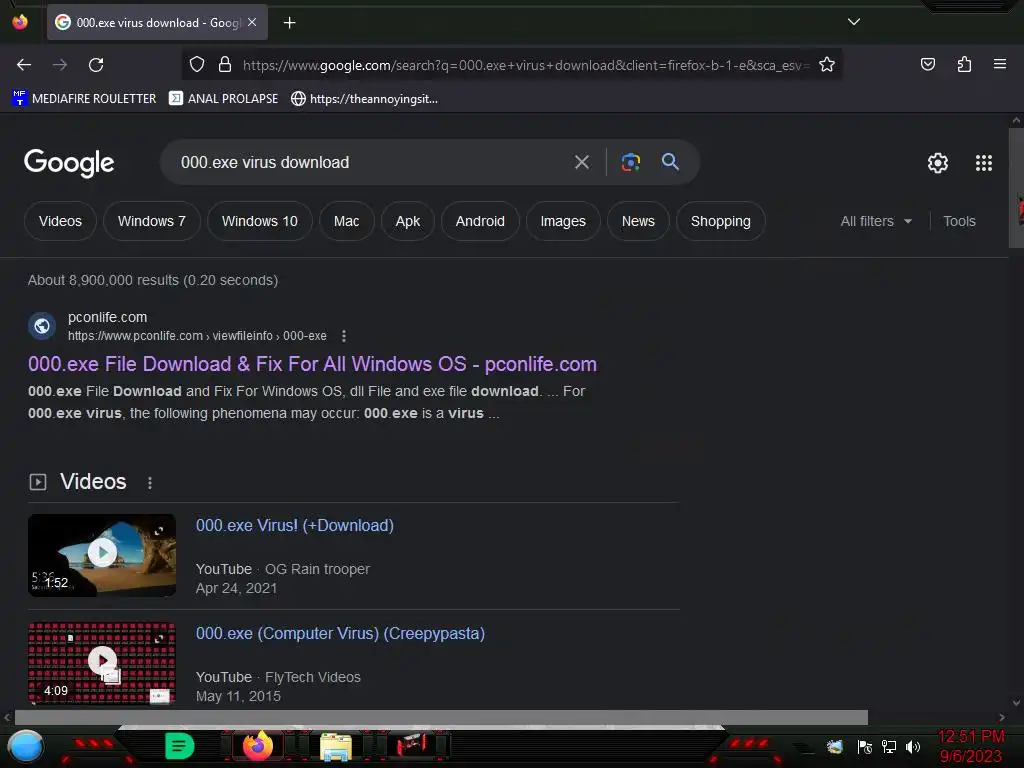Open a new tab with plus button

(289, 23)
